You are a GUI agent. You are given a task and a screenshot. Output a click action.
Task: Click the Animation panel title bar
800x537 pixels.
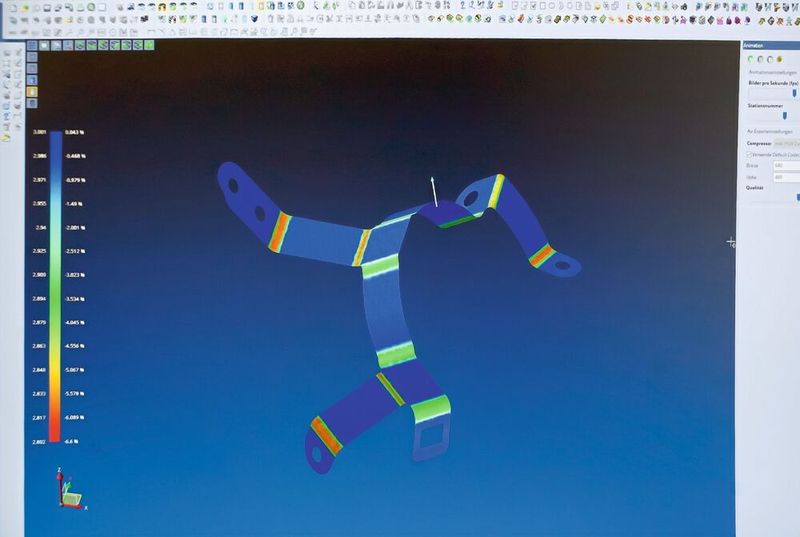(x=771, y=45)
